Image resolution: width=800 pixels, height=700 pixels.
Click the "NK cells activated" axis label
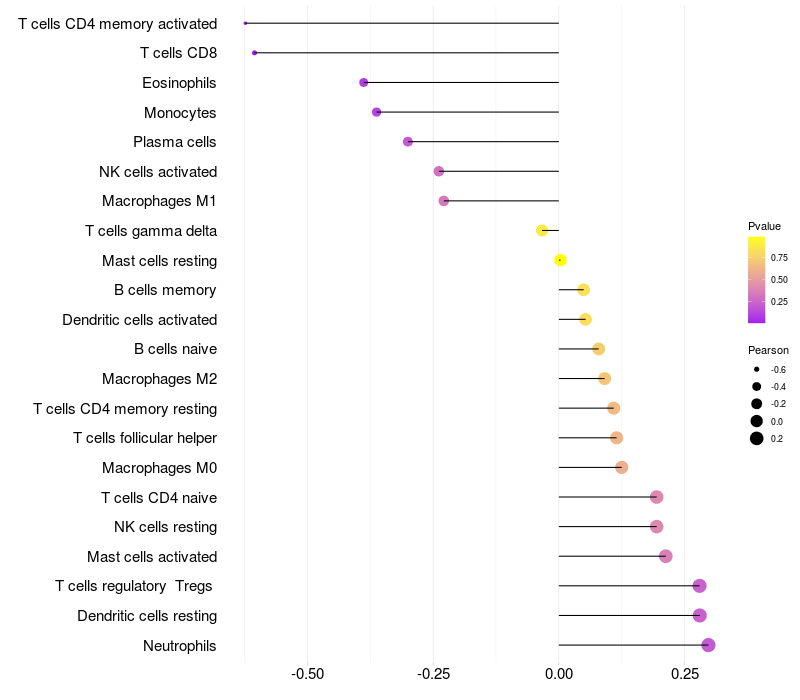click(158, 172)
